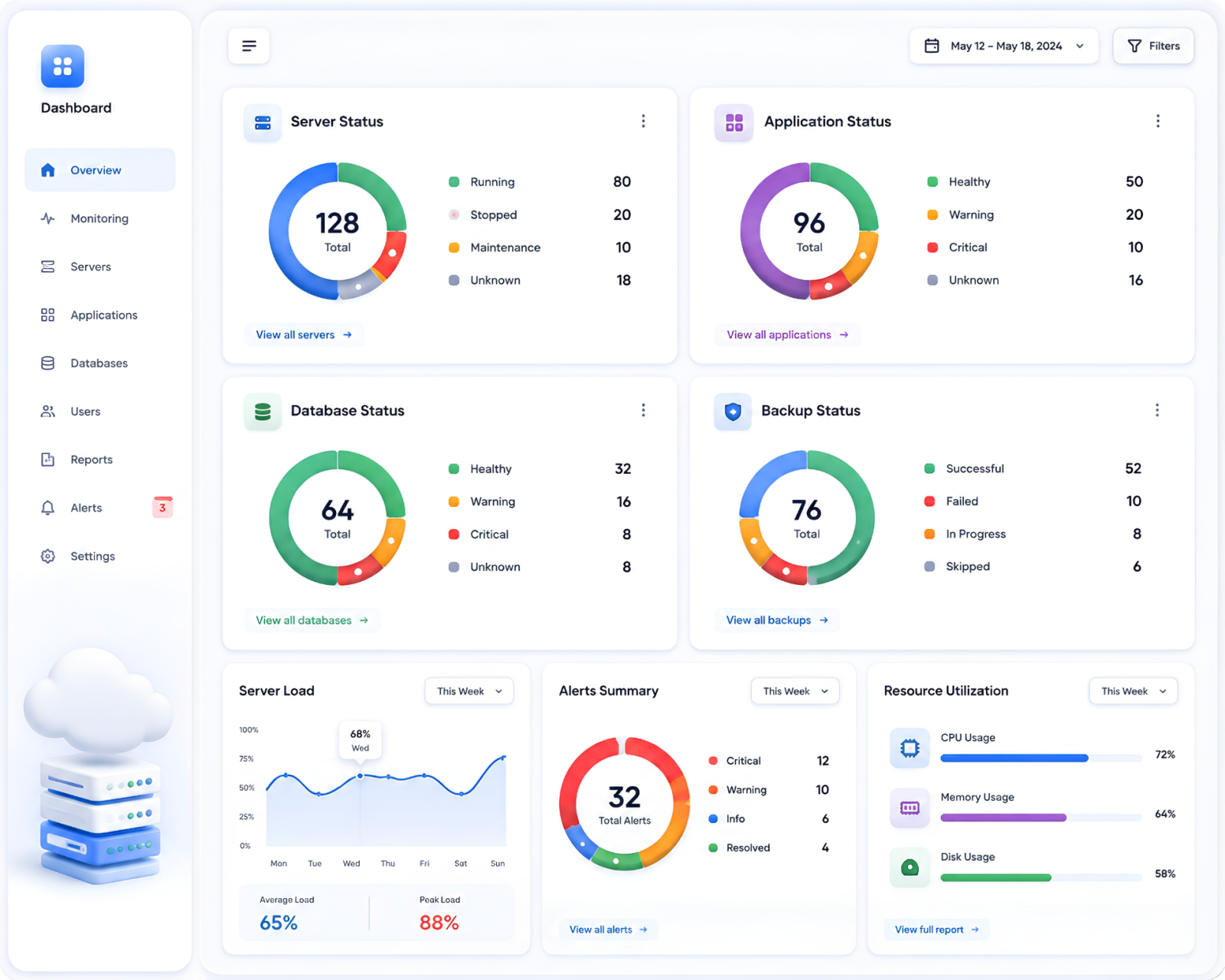The height and width of the screenshot is (980, 1225).
Task: Click the CPU Usage progress bar
Action: 1041,758
